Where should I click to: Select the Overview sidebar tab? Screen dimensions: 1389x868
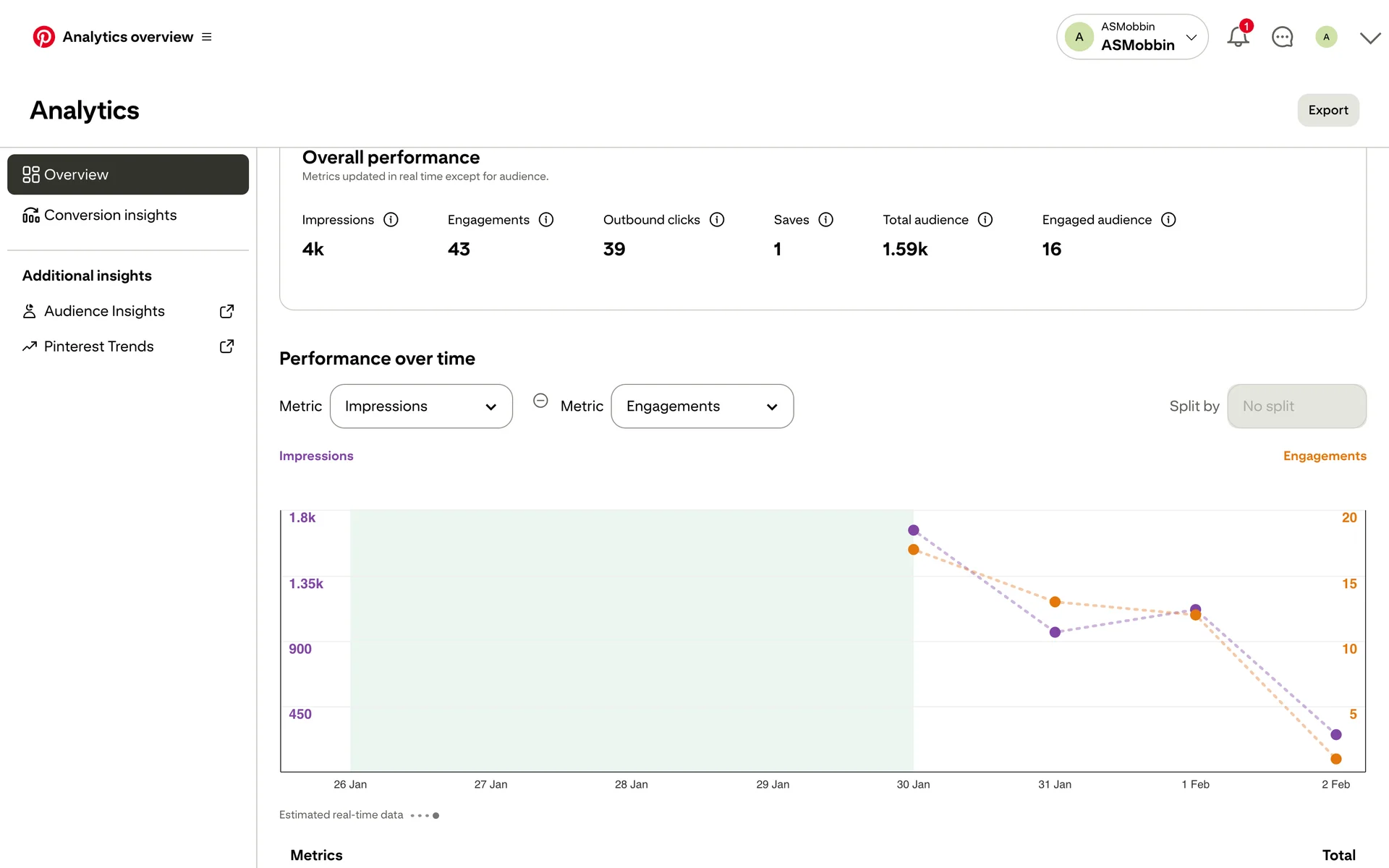(128, 174)
